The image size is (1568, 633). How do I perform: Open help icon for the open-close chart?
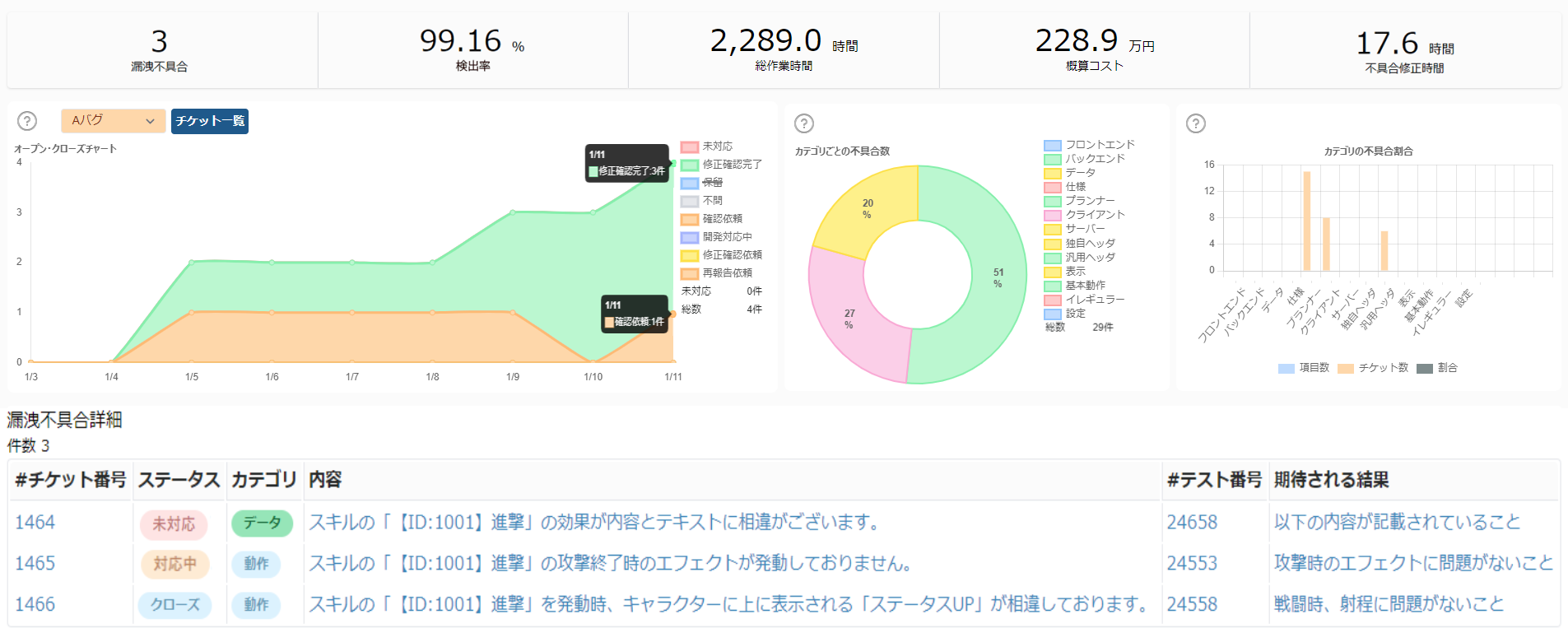[27, 121]
